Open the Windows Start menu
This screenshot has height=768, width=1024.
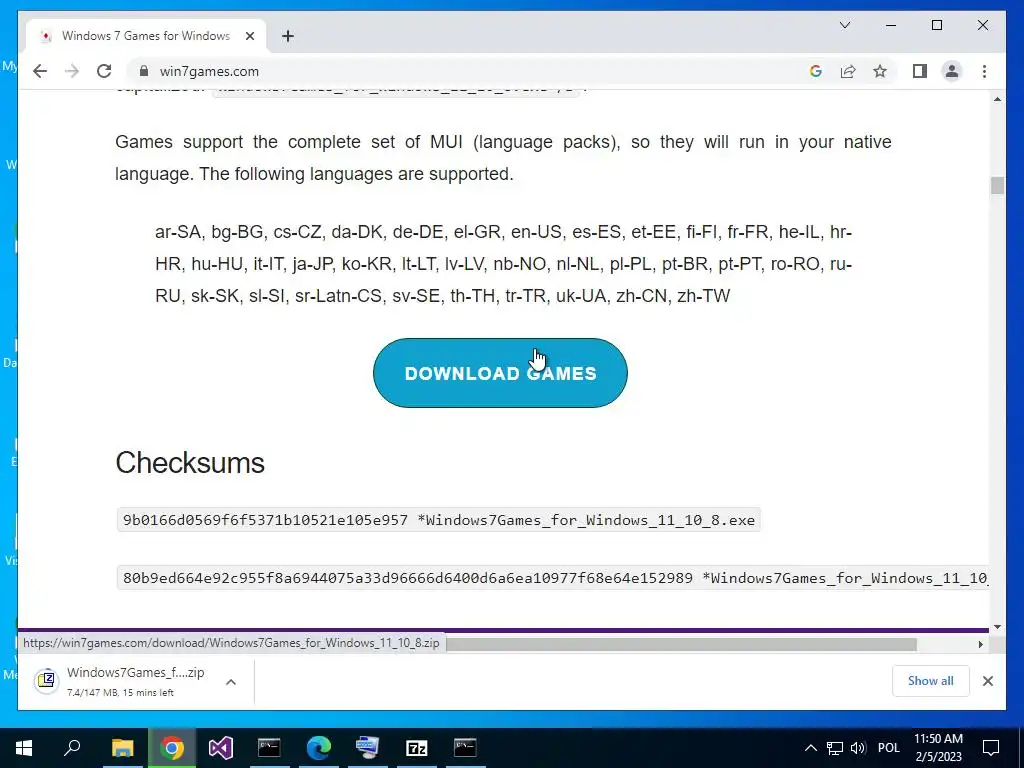tap(24, 748)
